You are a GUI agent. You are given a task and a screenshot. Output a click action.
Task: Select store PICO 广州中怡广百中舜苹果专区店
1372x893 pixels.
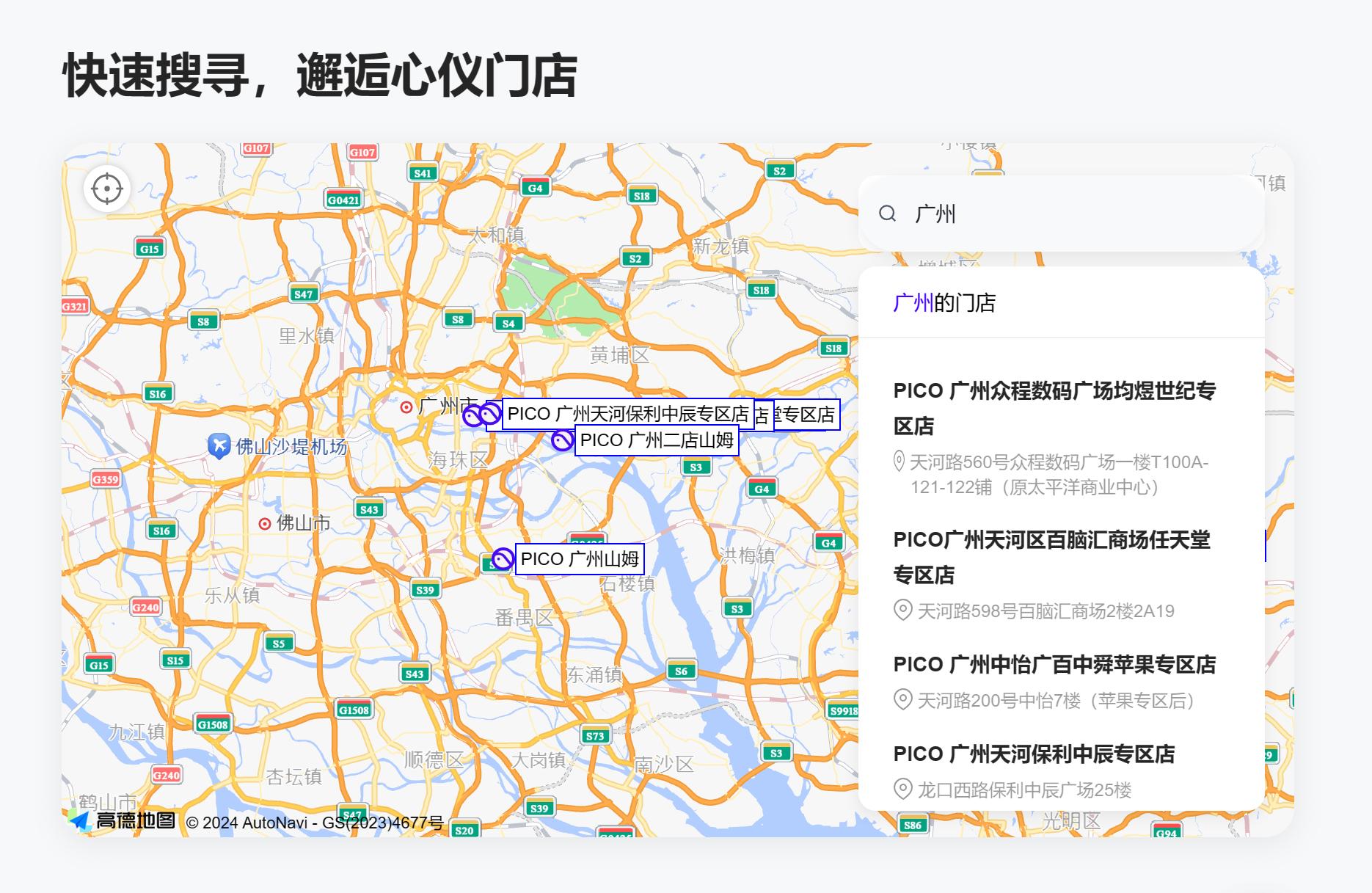click(x=1054, y=664)
